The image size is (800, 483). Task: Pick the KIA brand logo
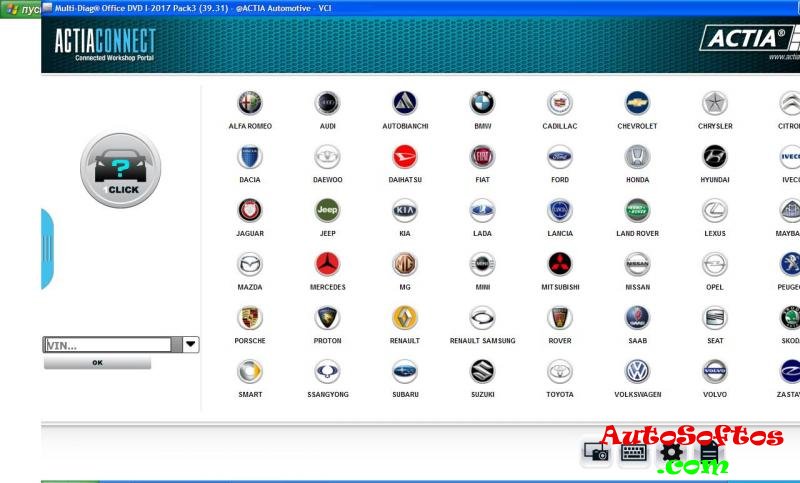405,211
